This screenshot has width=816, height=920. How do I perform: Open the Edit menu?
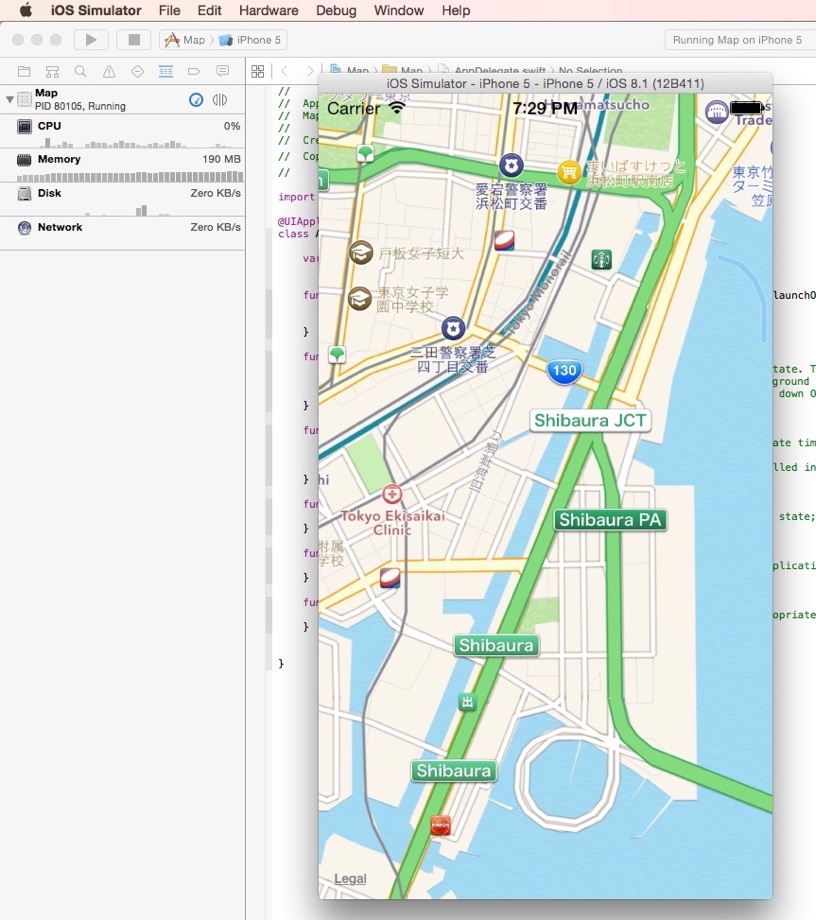tap(209, 11)
